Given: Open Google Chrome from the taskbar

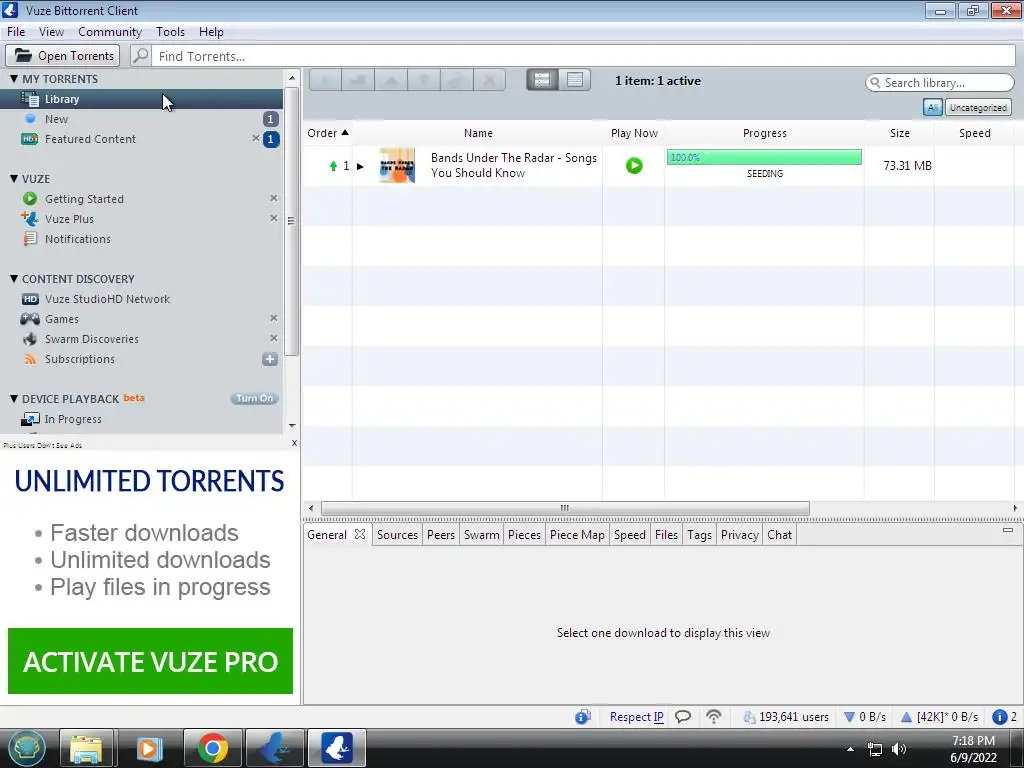Looking at the screenshot, I should coord(213,748).
